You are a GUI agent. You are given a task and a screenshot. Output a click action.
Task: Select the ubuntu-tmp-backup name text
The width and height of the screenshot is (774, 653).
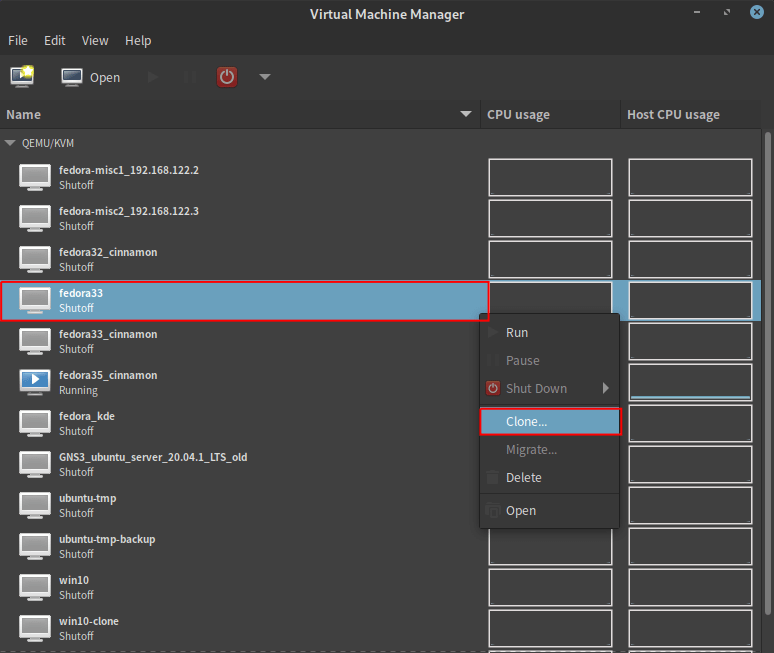pyautogui.click(x=107, y=539)
